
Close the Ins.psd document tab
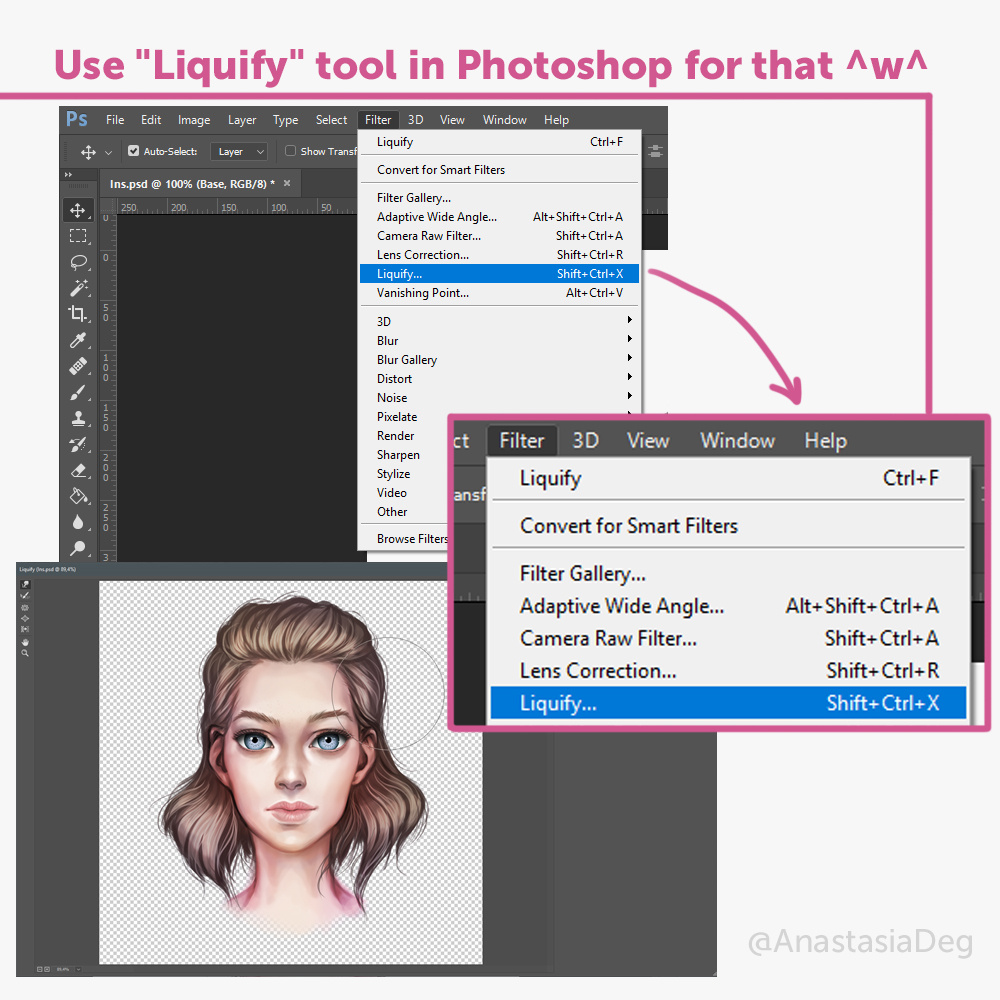point(287,183)
